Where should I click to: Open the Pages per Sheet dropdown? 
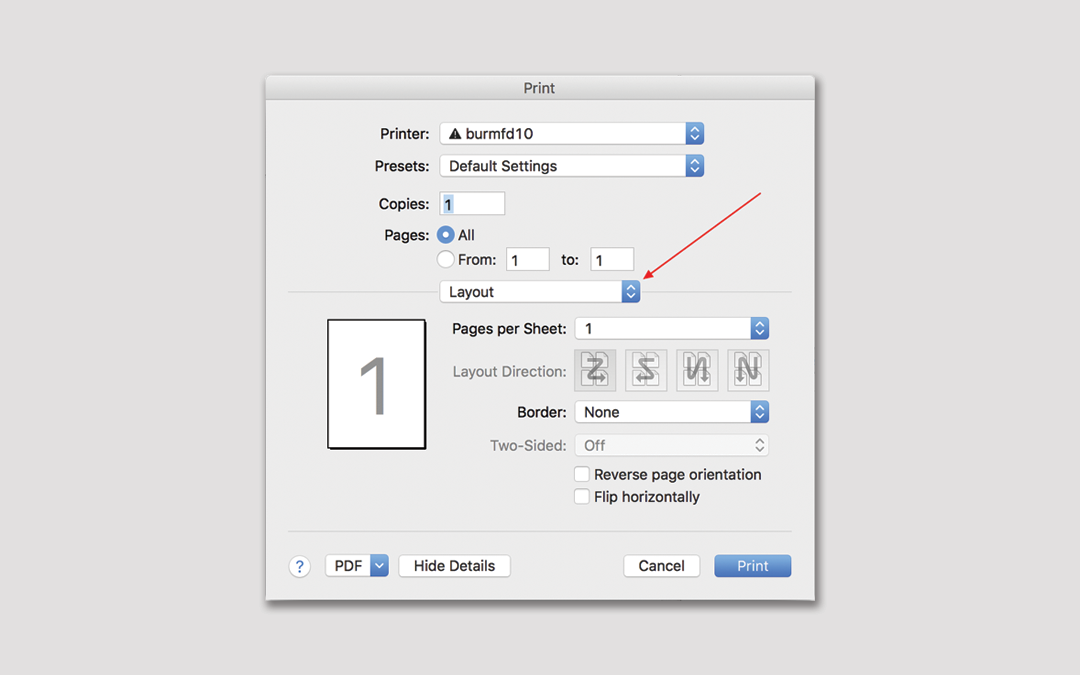[671, 328]
